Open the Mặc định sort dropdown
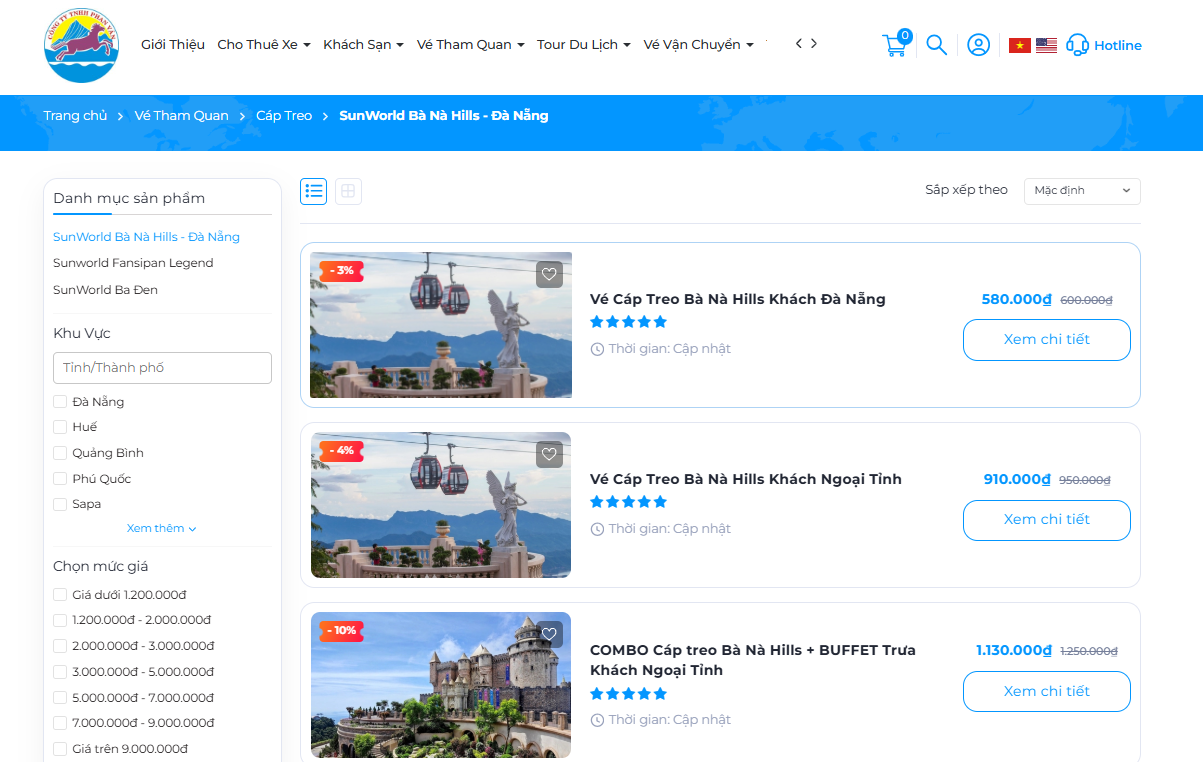The width and height of the screenshot is (1203, 762). click(x=1082, y=191)
